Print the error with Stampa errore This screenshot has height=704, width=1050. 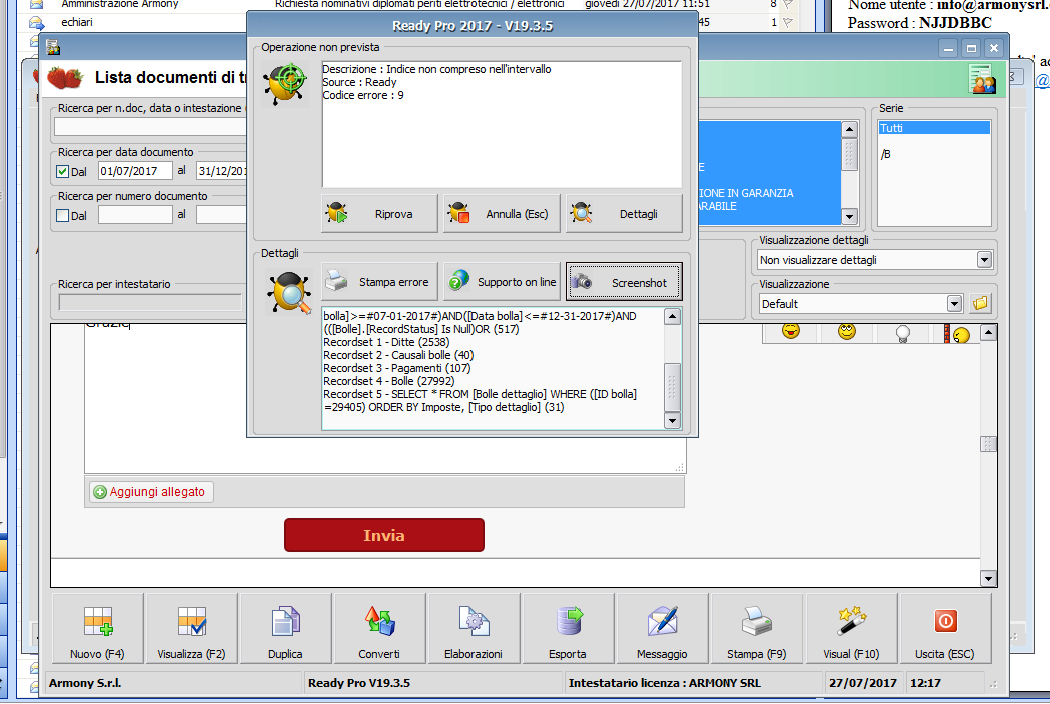379,282
